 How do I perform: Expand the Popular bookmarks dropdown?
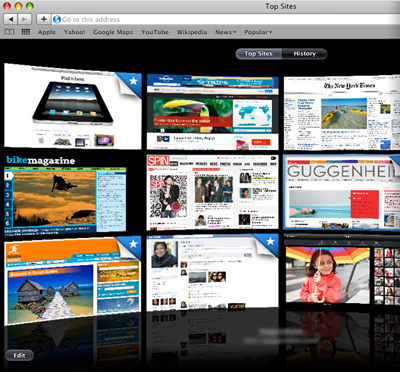click(258, 32)
